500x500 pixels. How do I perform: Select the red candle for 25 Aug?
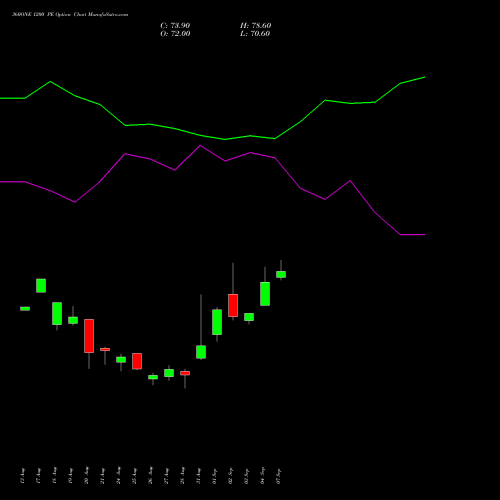coord(137,361)
